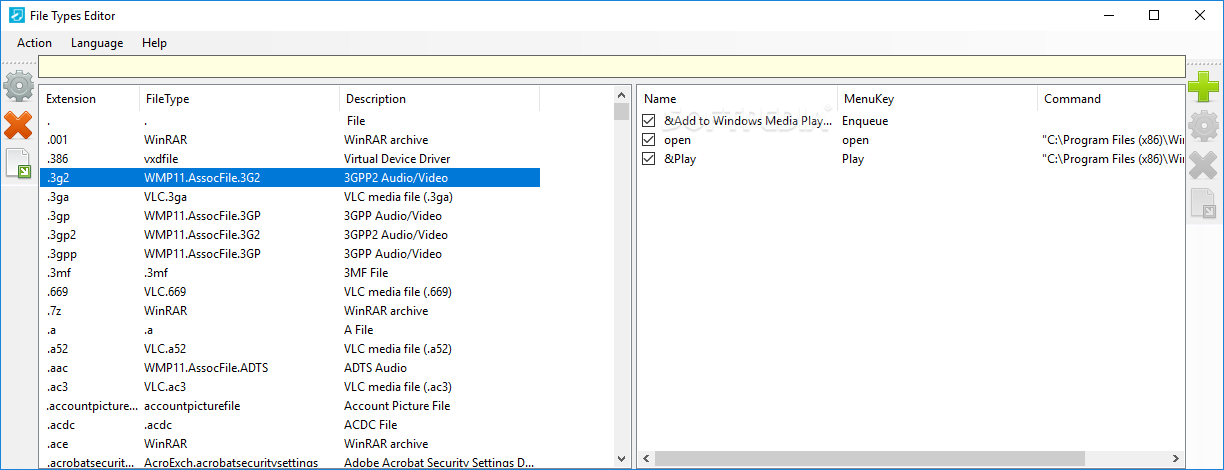Select the .3gpp extension row

(x=290, y=254)
